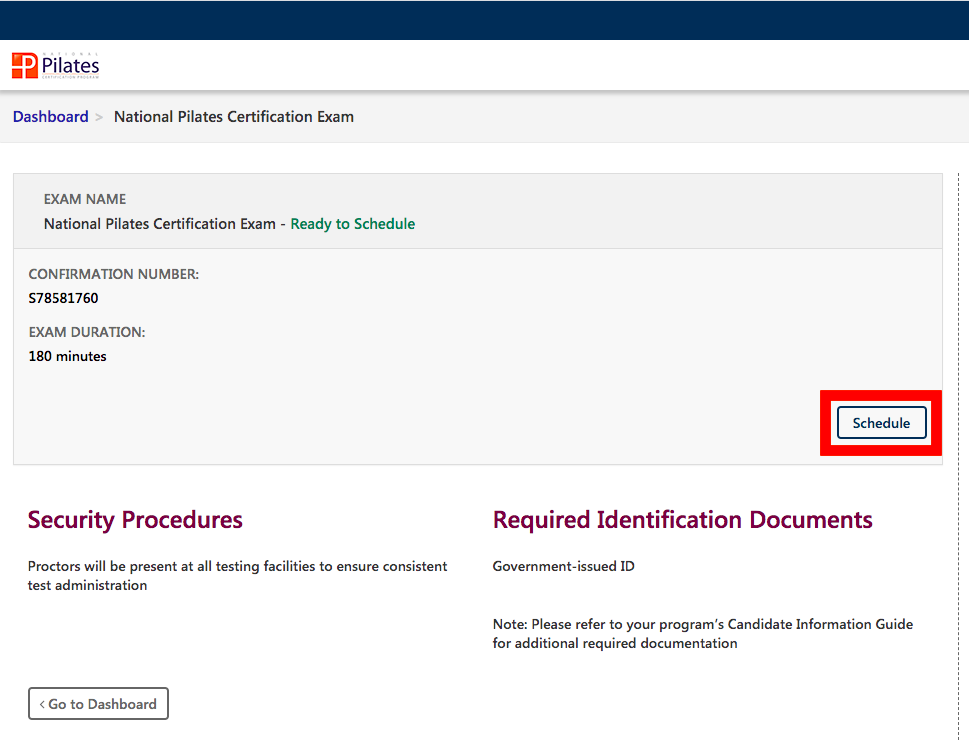Click the Security Procedures heading

(x=135, y=520)
